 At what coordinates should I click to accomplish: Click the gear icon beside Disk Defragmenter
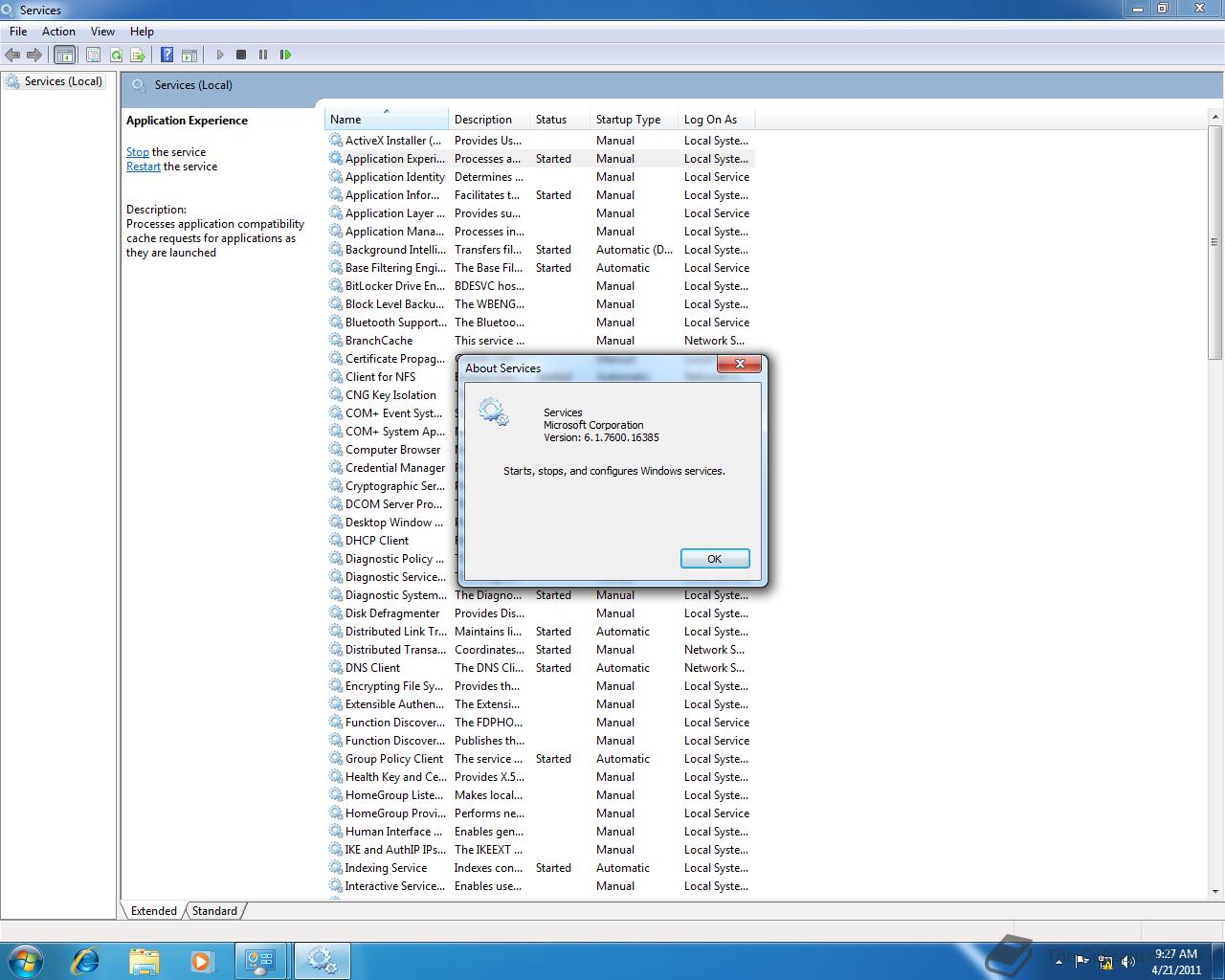(x=336, y=612)
